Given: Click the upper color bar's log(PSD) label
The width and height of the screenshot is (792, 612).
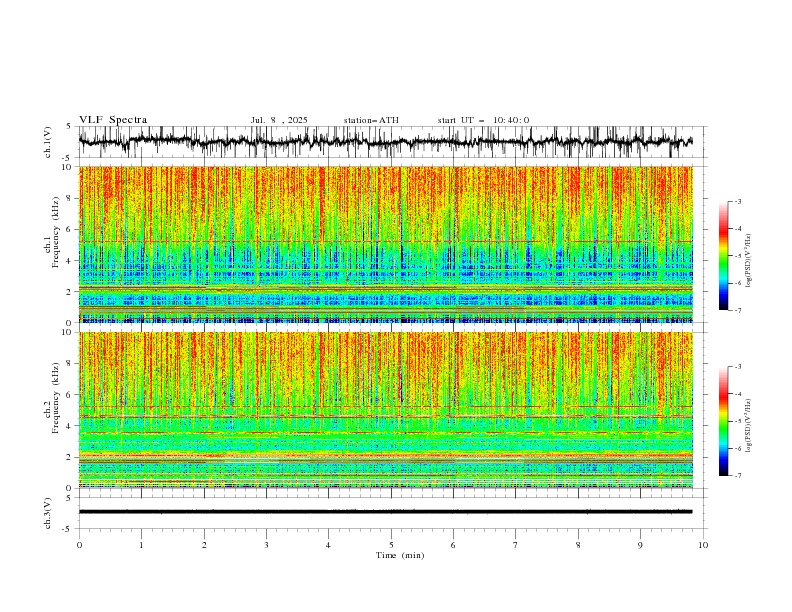Looking at the screenshot, I should coord(748,261).
